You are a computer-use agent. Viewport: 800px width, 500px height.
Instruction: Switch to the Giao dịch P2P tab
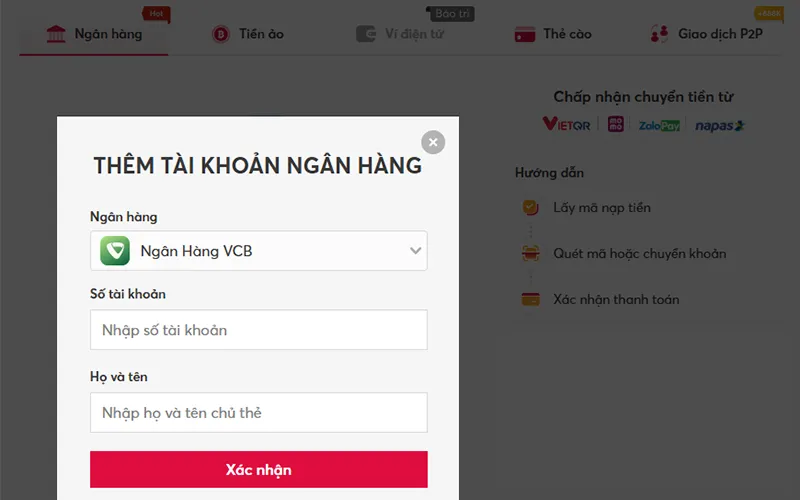[707, 34]
